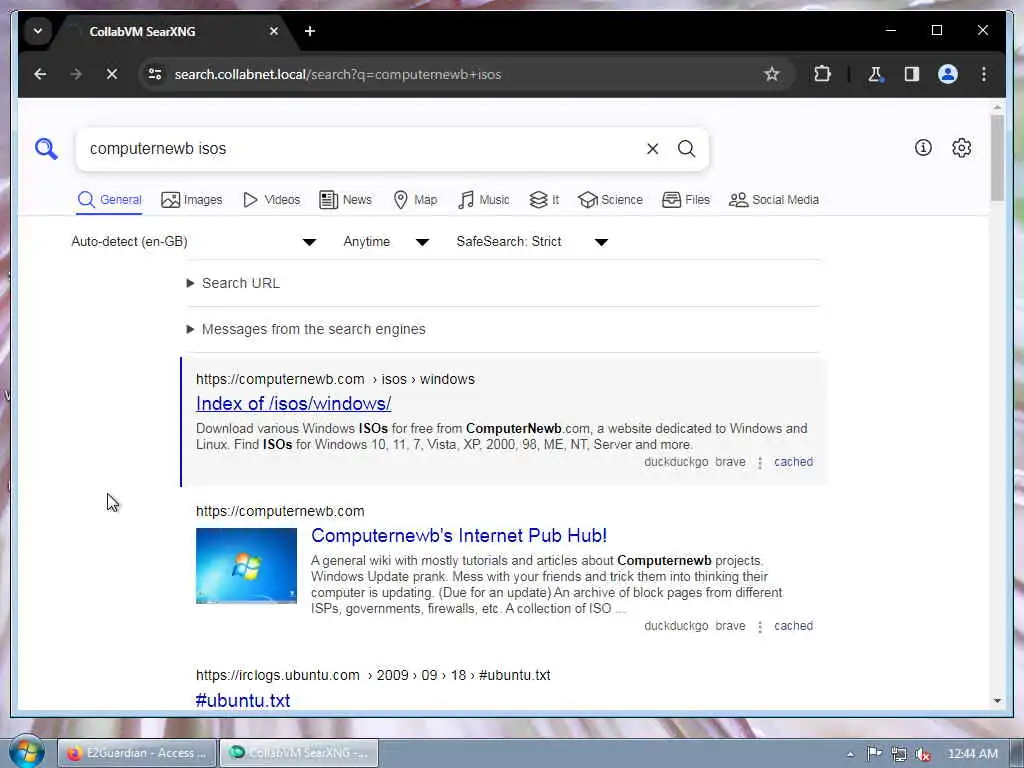Open site information icon in address bar
This screenshot has height=768, width=1024.
point(155,74)
